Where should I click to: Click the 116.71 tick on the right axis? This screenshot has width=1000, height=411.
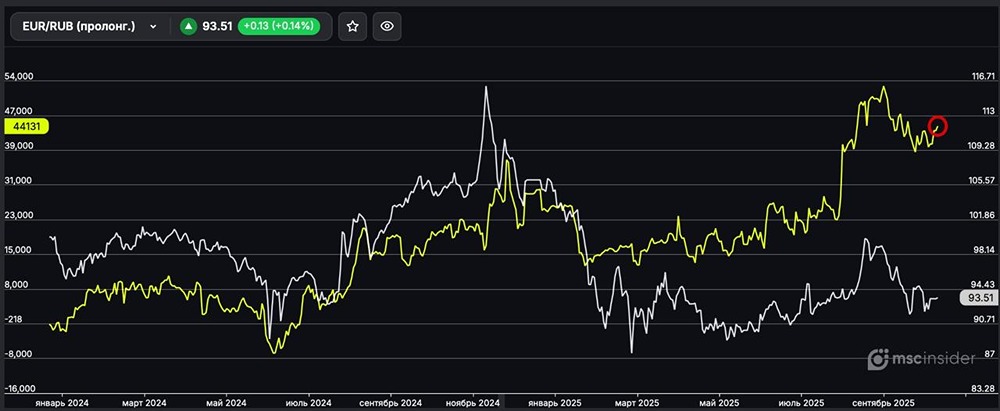click(982, 77)
